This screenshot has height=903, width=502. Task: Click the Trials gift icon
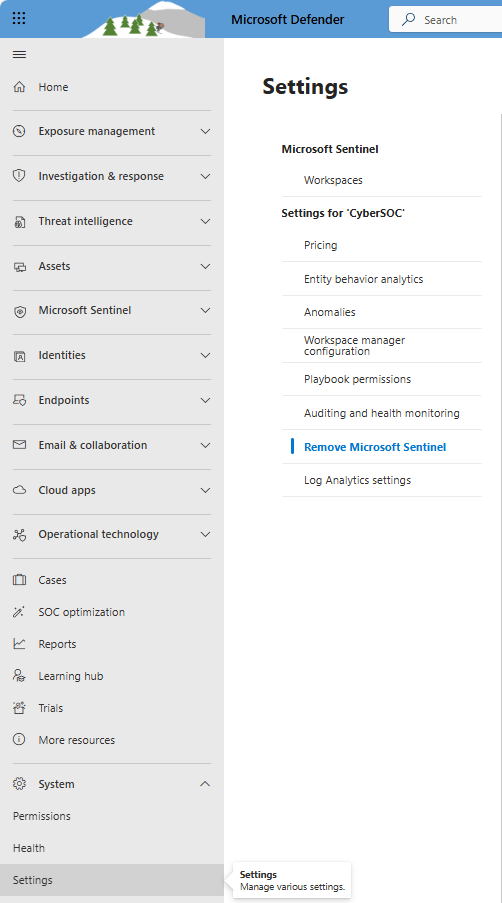(19, 708)
